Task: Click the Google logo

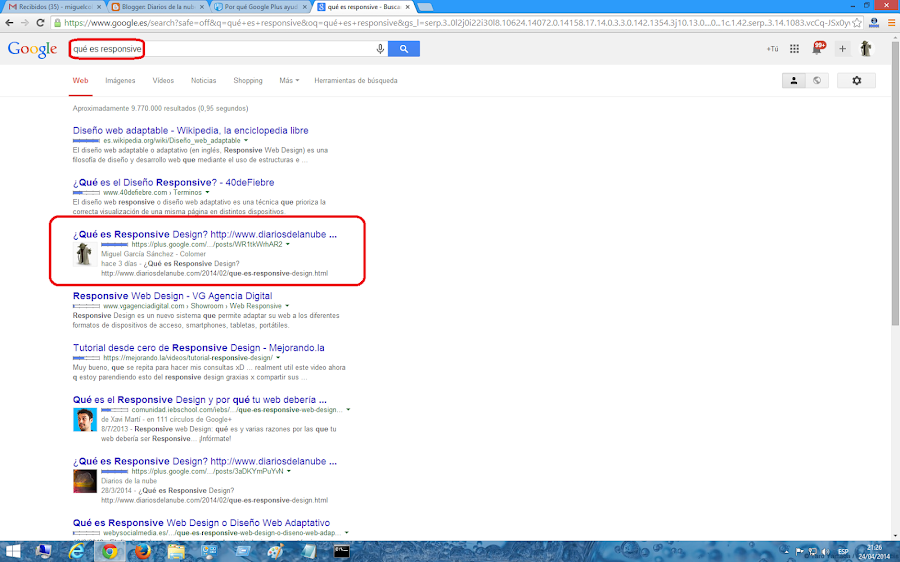Action: point(33,49)
